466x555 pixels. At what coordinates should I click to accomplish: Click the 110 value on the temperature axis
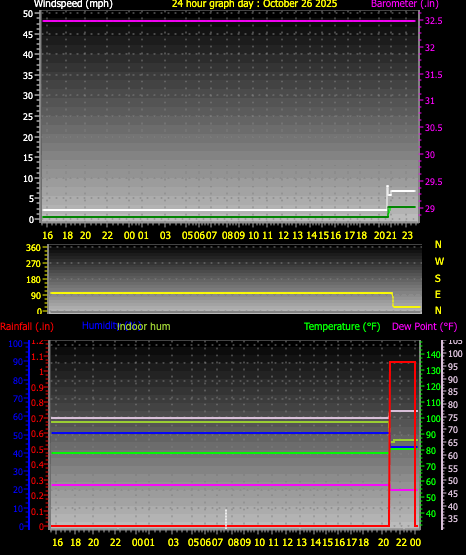(433, 403)
